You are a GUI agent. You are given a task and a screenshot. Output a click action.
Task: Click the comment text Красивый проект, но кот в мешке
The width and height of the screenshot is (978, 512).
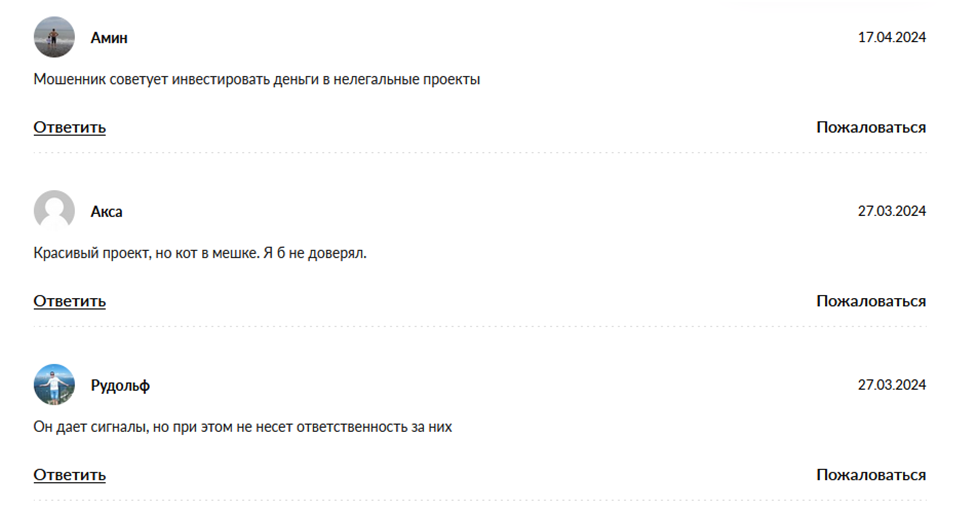coord(200,254)
